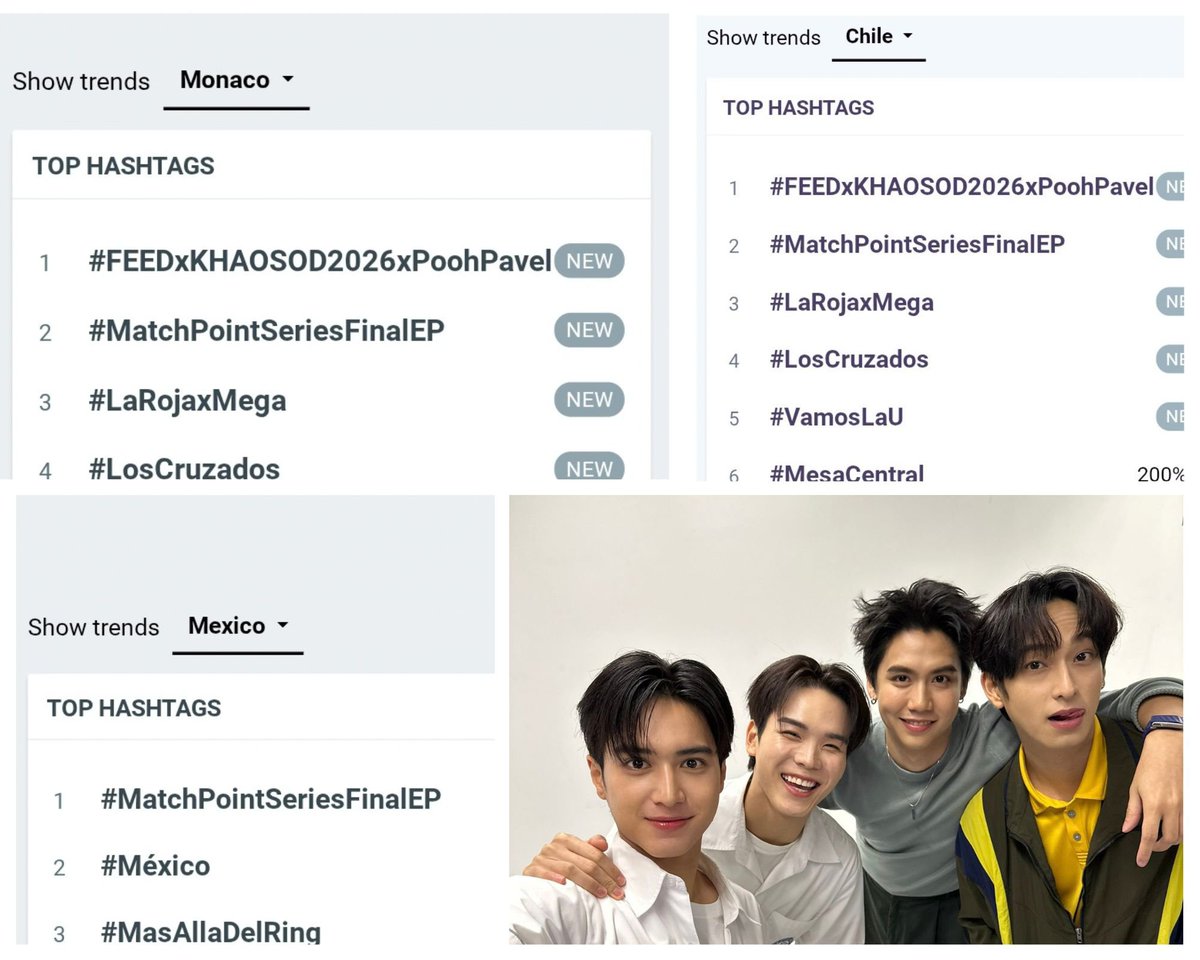
Task: Open the Chile country dropdown
Action: click(x=879, y=36)
